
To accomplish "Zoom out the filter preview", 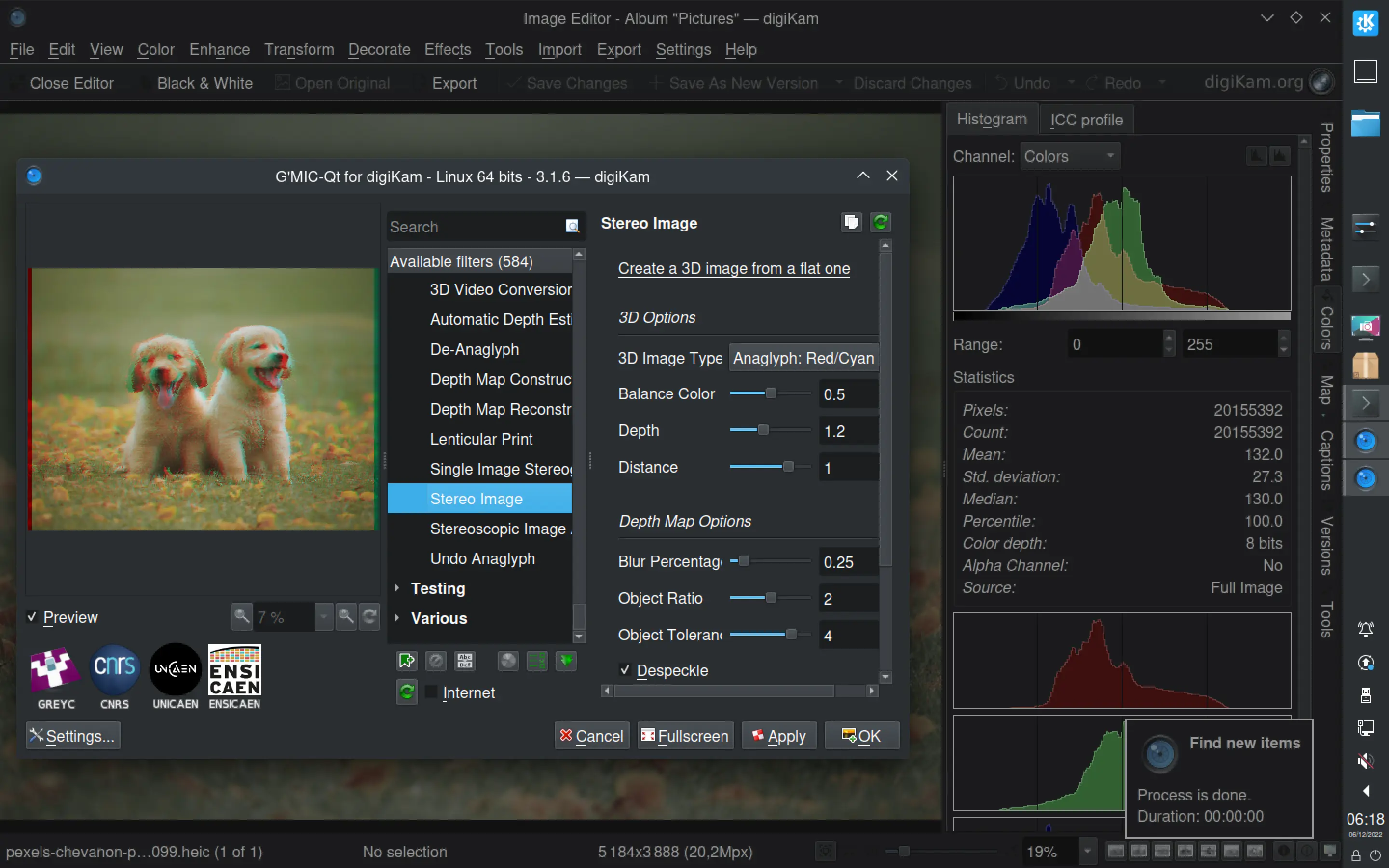I will (242, 617).
